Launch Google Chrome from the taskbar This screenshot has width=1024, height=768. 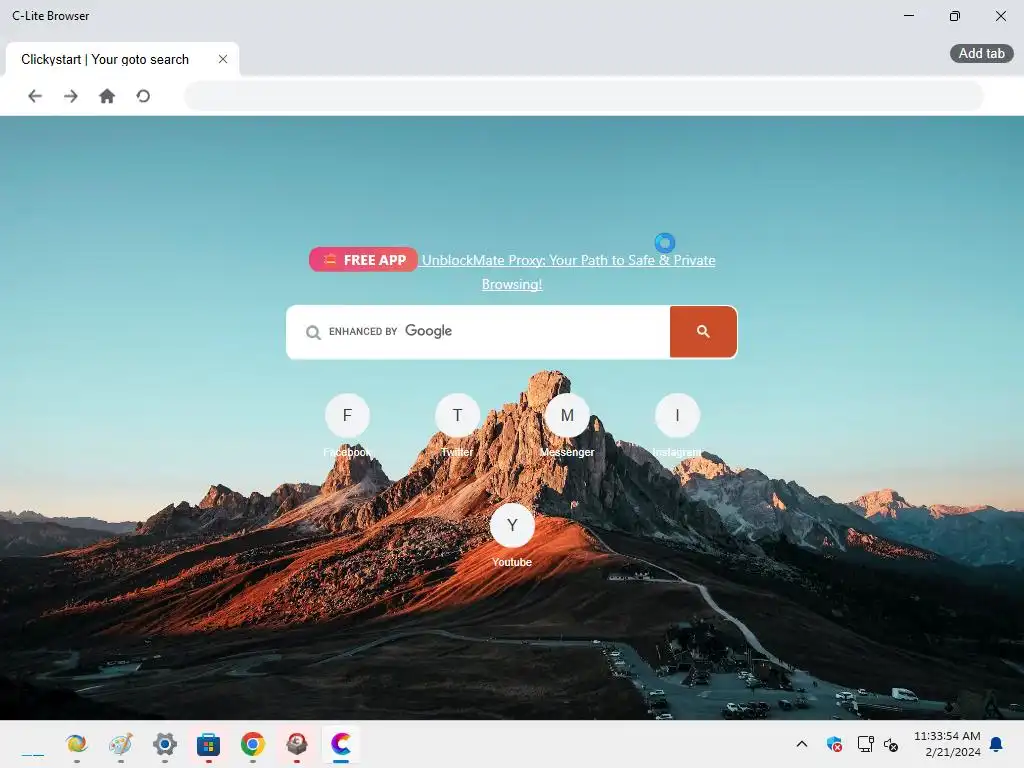point(253,744)
